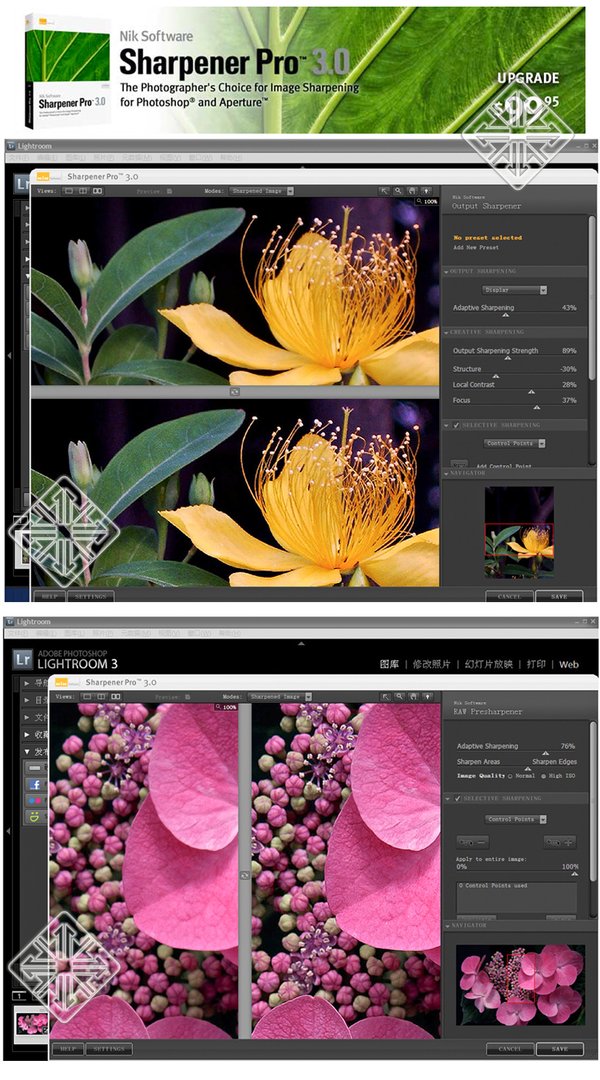
Task: Click yellow flower navigator thumbnail
Action: click(519, 531)
